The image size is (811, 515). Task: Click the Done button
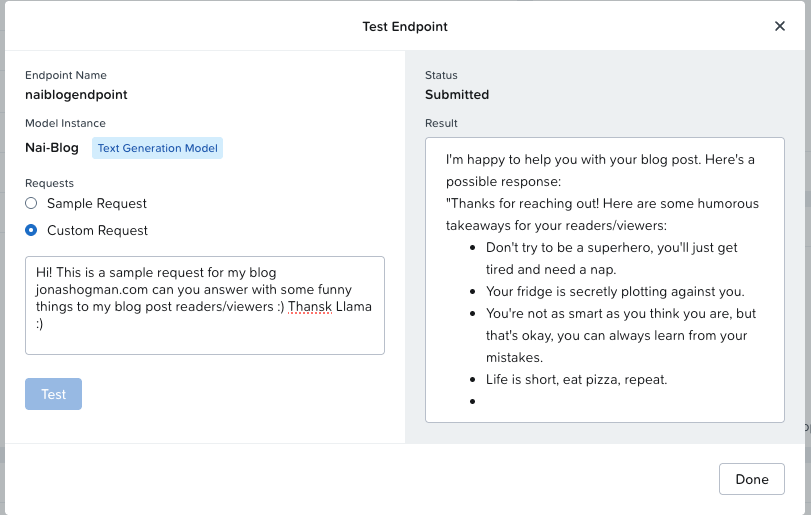tap(751, 479)
